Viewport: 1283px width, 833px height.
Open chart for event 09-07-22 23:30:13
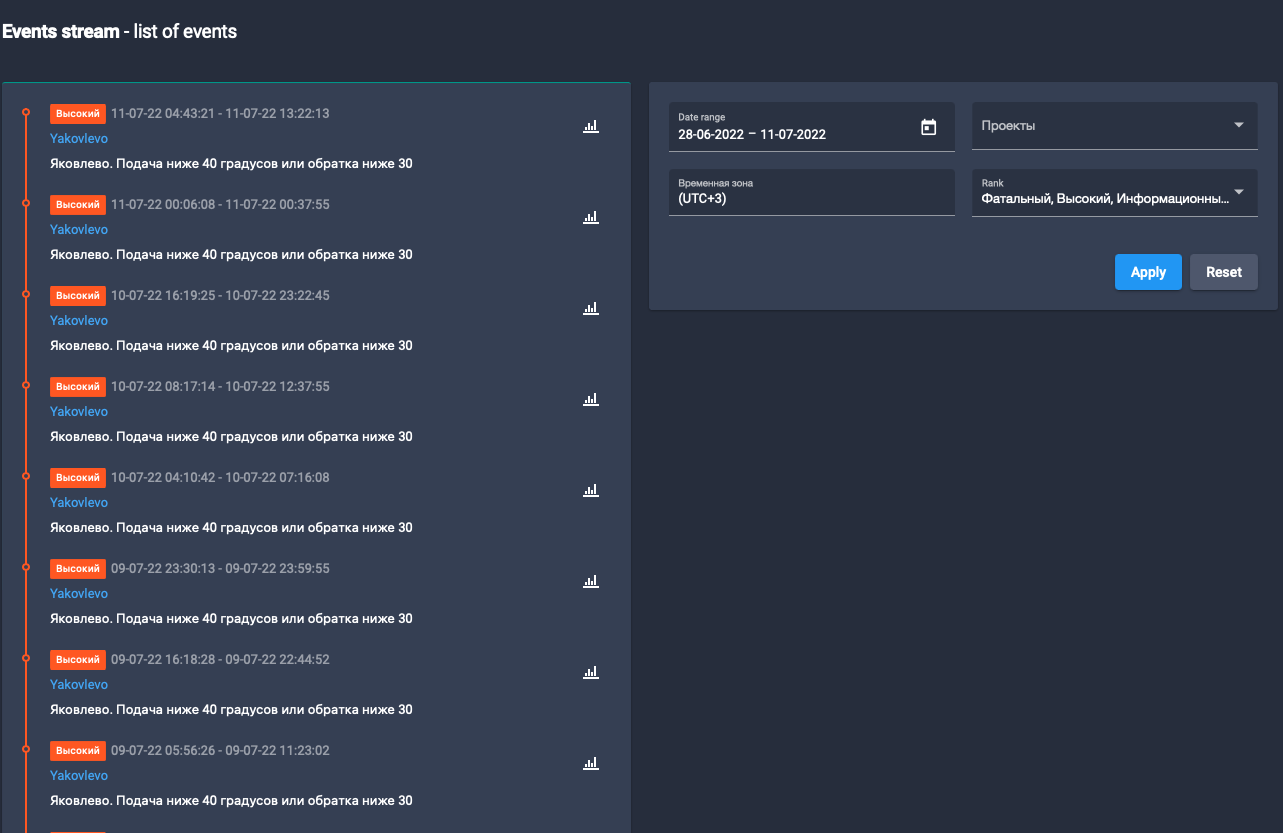[590, 581]
